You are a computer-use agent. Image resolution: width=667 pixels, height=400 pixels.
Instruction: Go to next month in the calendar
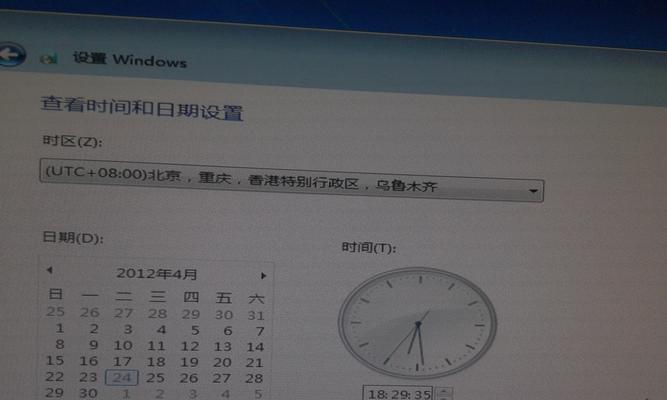tap(263, 276)
